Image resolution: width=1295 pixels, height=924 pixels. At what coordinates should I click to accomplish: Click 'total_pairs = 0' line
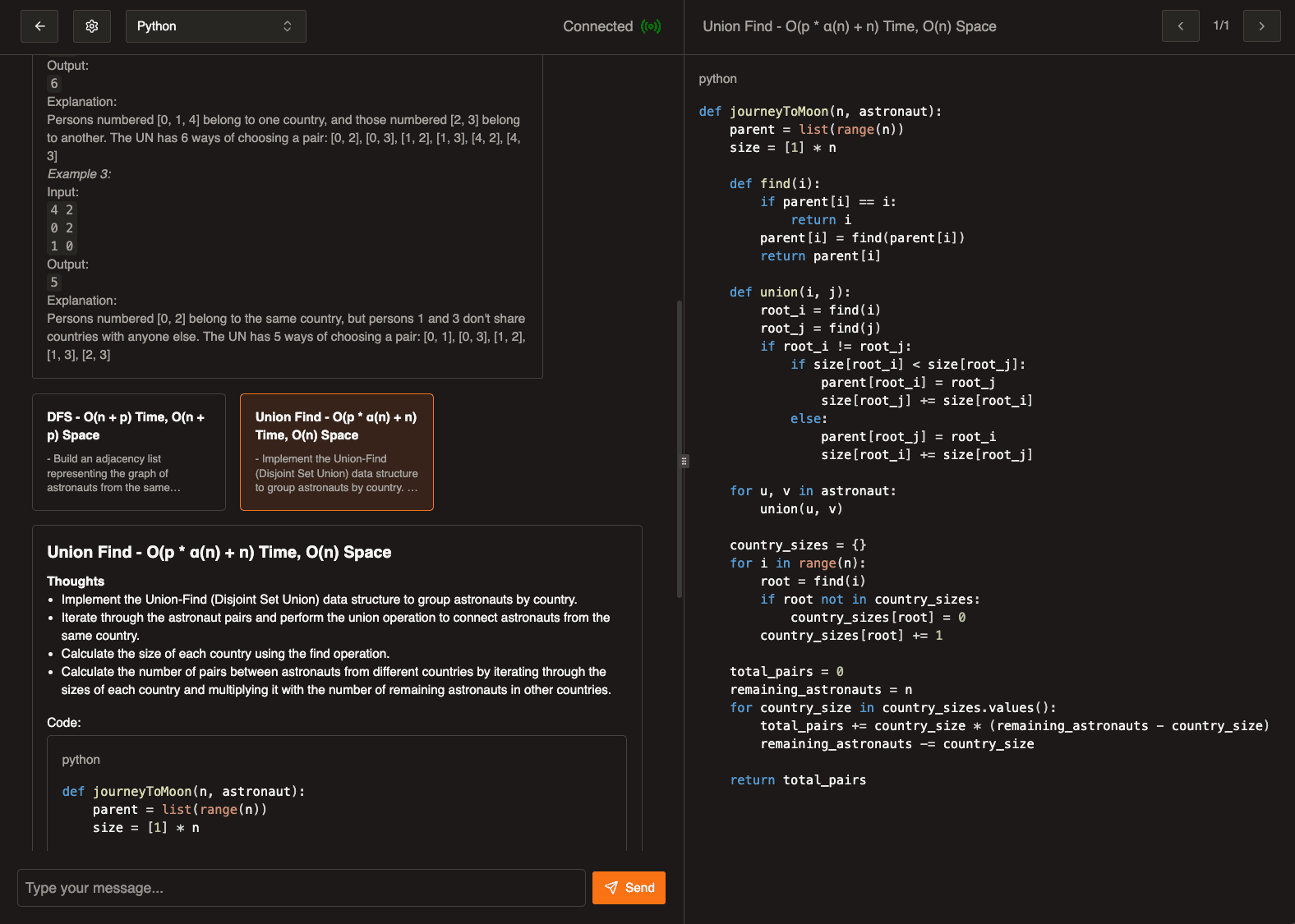click(x=786, y=672)
